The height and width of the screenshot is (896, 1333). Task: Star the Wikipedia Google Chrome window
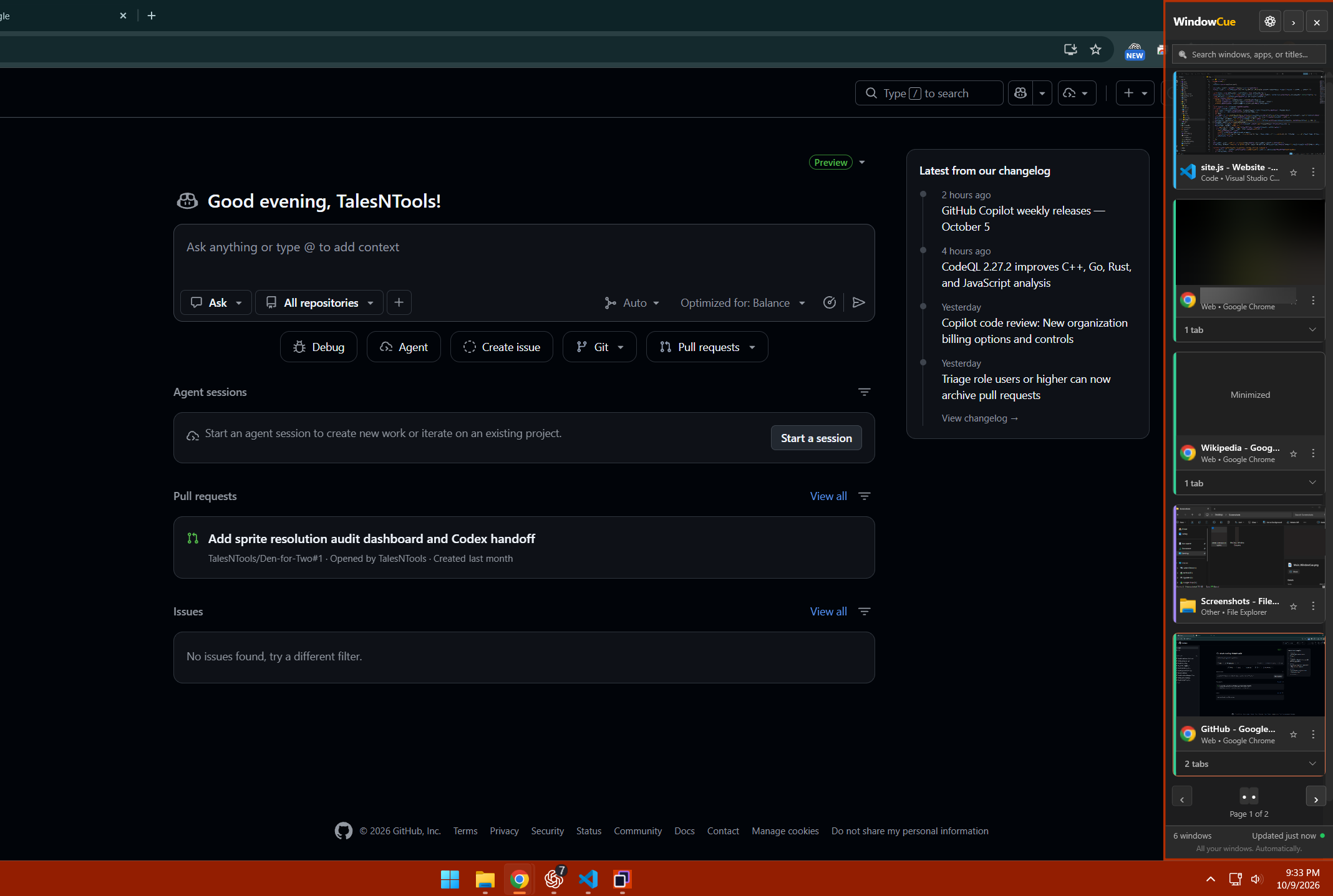coord(1294,454)
